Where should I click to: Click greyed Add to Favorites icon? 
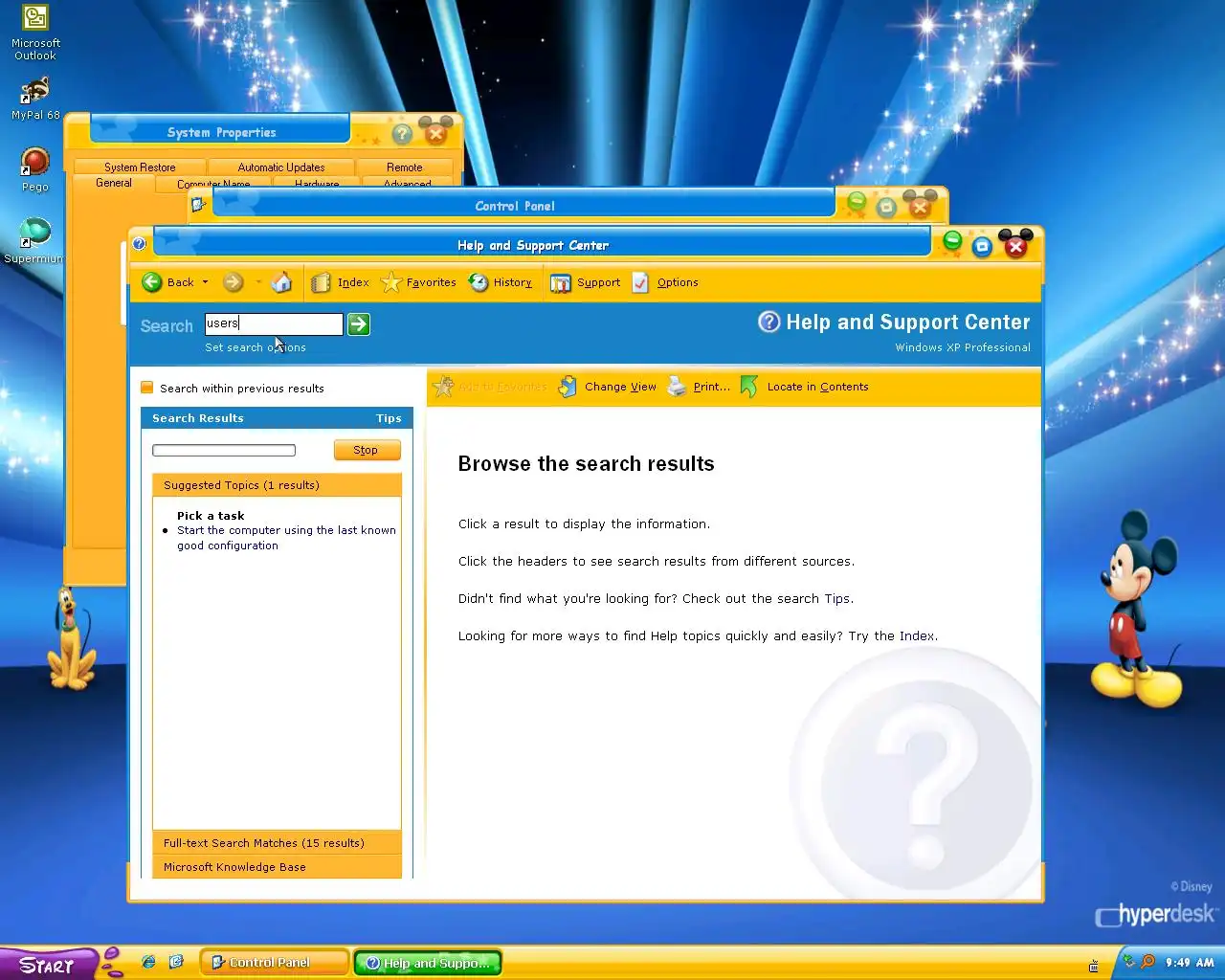pyautogui.click(x=442, y=387)
